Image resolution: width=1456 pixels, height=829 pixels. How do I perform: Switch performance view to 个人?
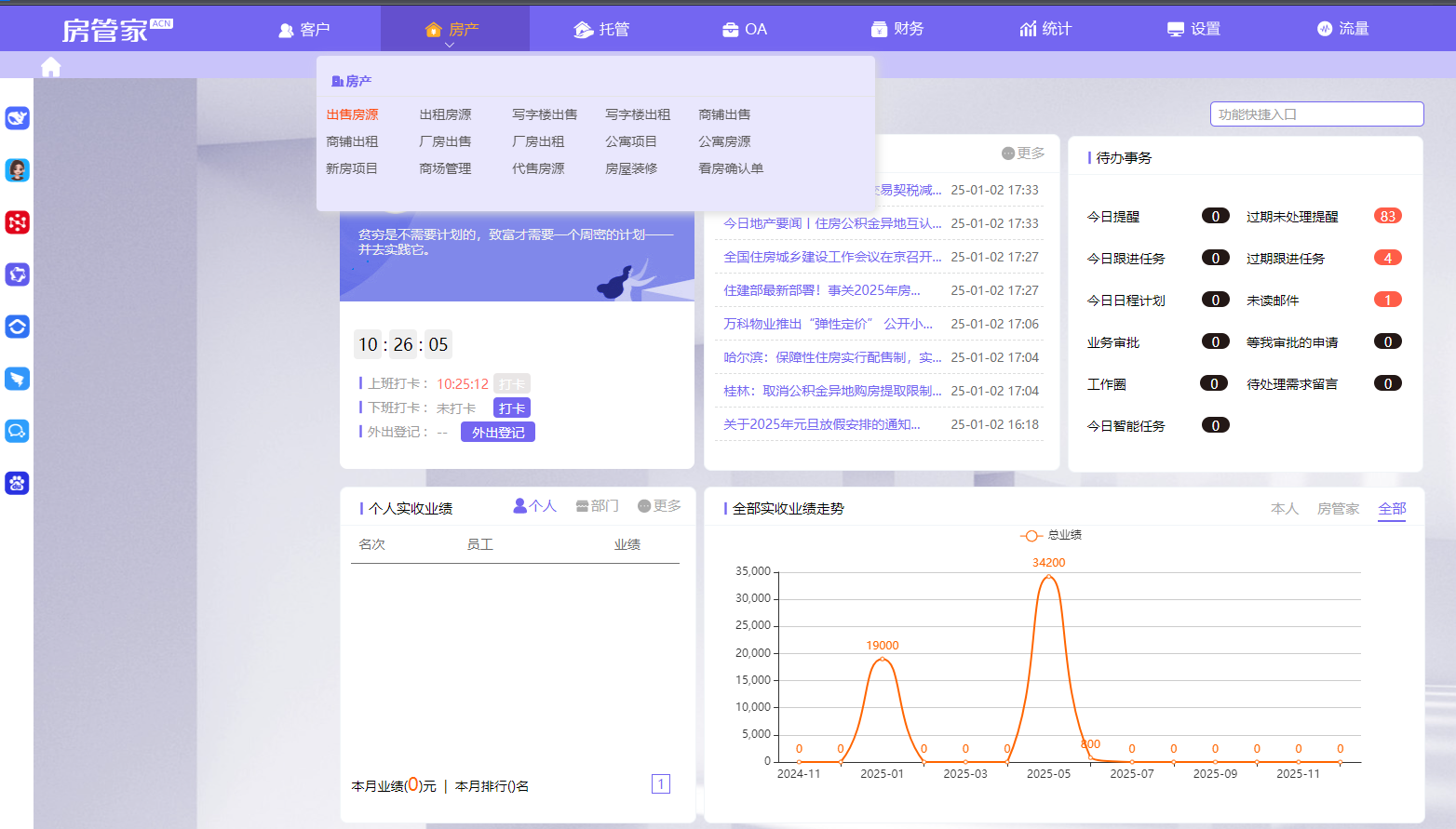coord(534,506)
